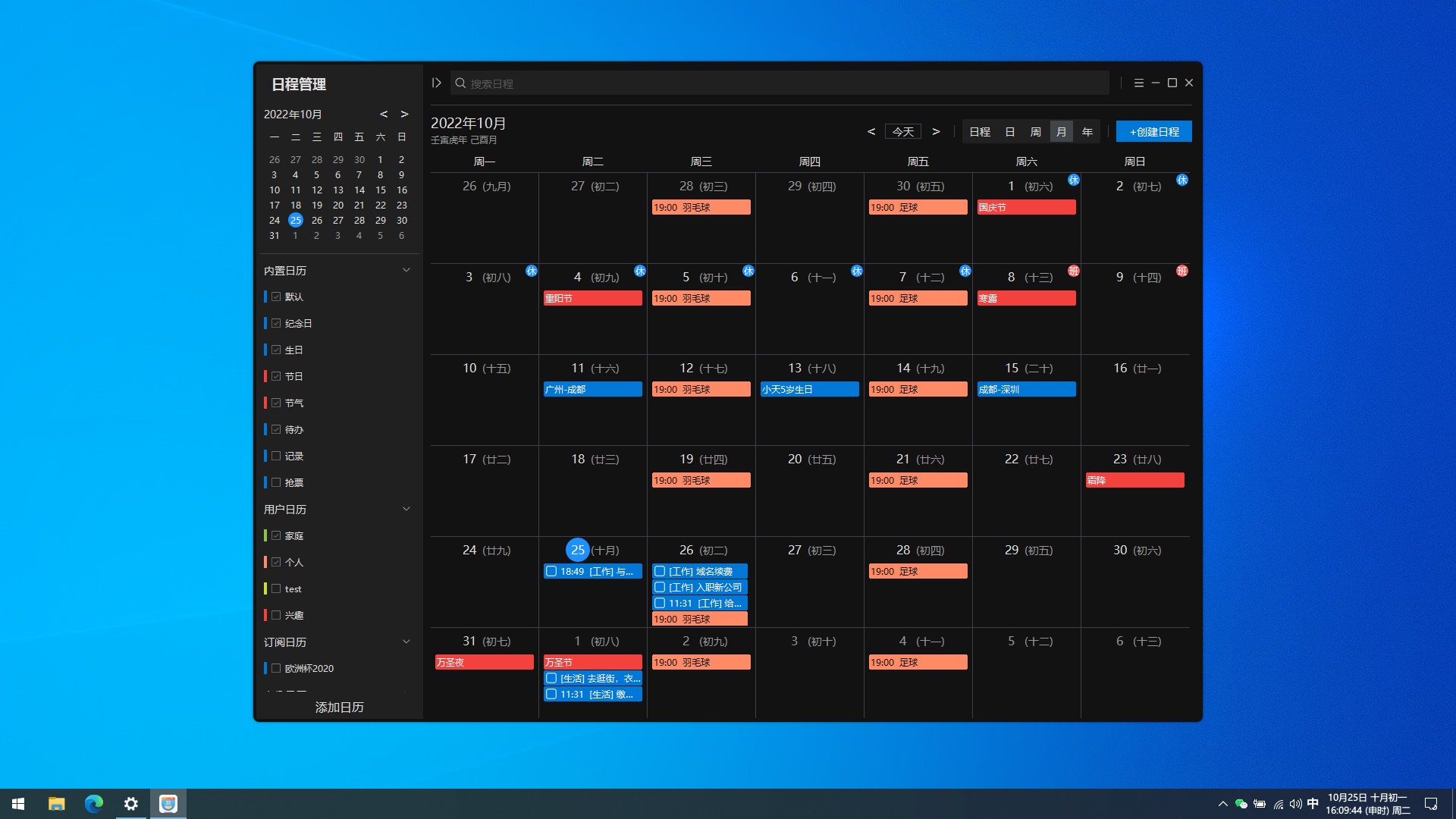Enable the 抢票 calendar checkbox
The height and width of the screenshot is (819, 1456).
click(x=276, y=482)
